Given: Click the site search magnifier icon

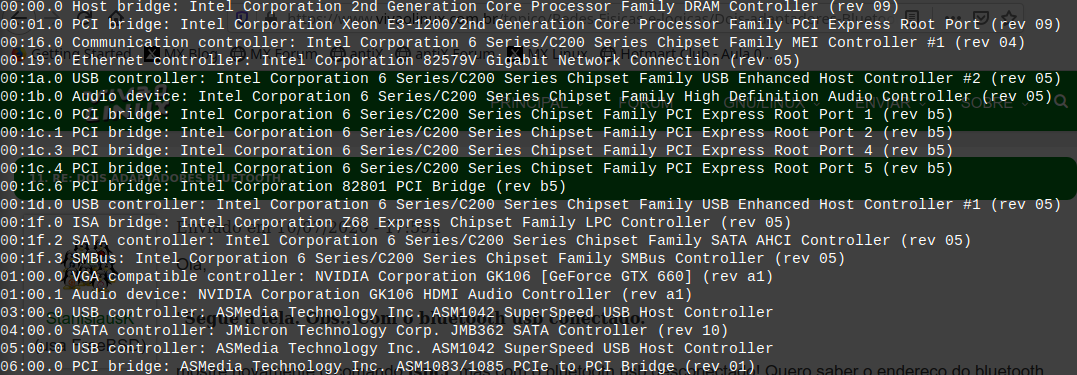Looking at the screenshot, I should (x=1061, y=102).
